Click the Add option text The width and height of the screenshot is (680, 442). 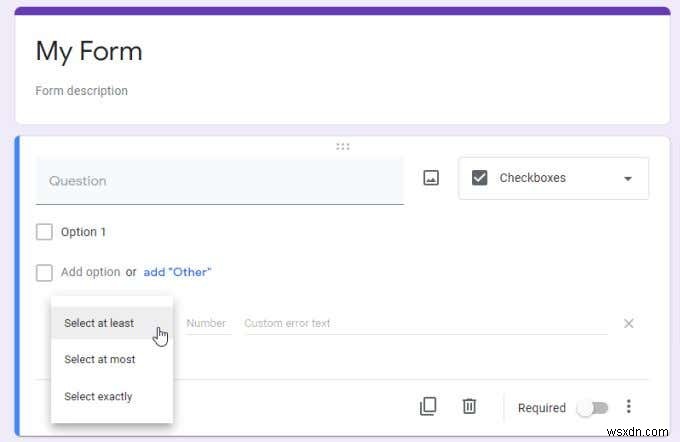[x=90, y=272]
